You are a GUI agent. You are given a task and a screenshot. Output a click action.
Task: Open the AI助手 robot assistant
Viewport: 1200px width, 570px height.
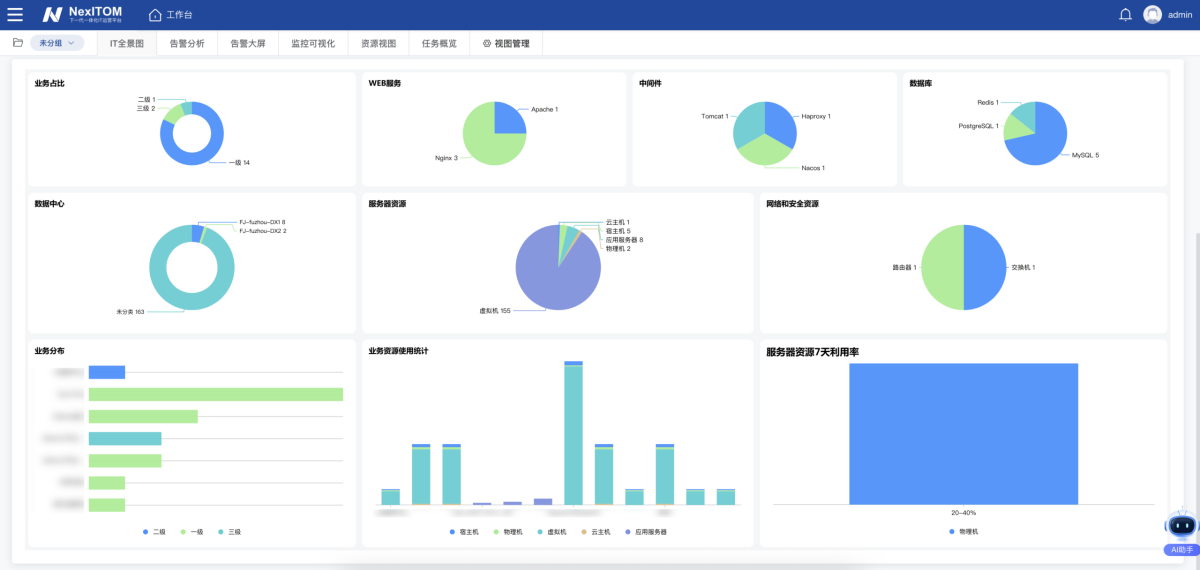pos(1182,525)
